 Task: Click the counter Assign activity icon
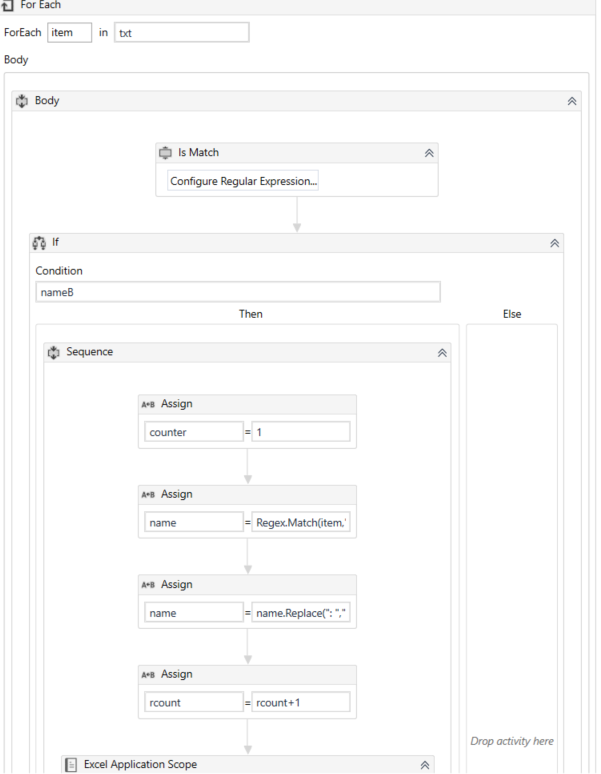(148, 404)
